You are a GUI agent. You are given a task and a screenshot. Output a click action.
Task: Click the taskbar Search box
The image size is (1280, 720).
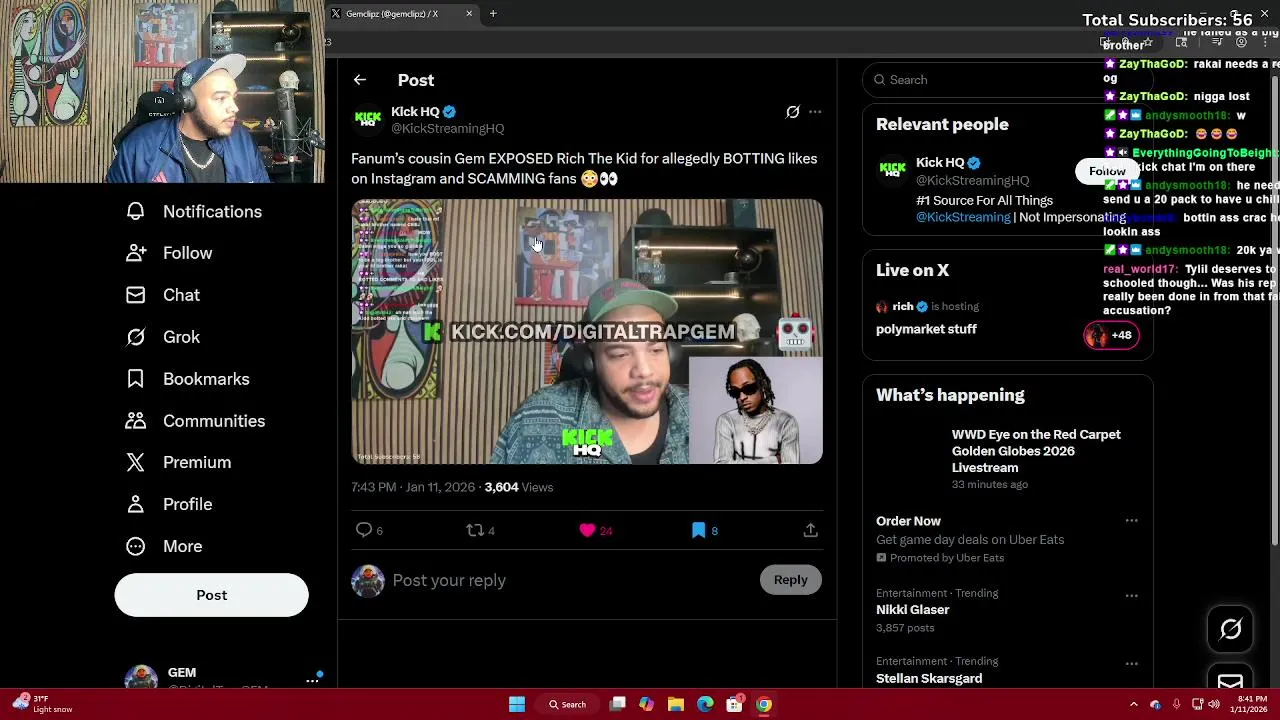coord(567,705)
